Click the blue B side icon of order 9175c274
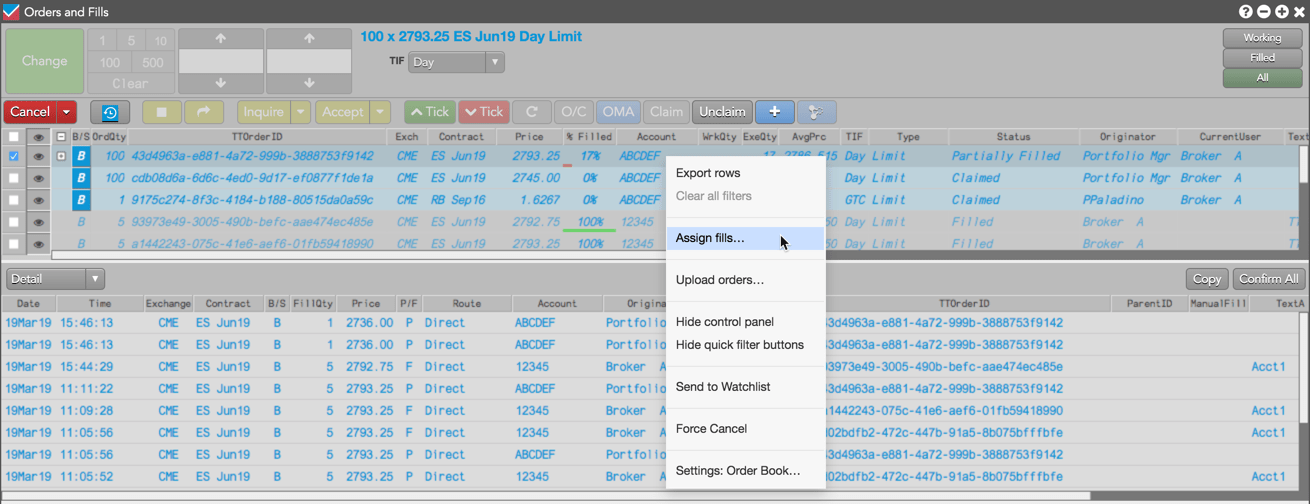1310x504 pixels. tap(81, 200)
